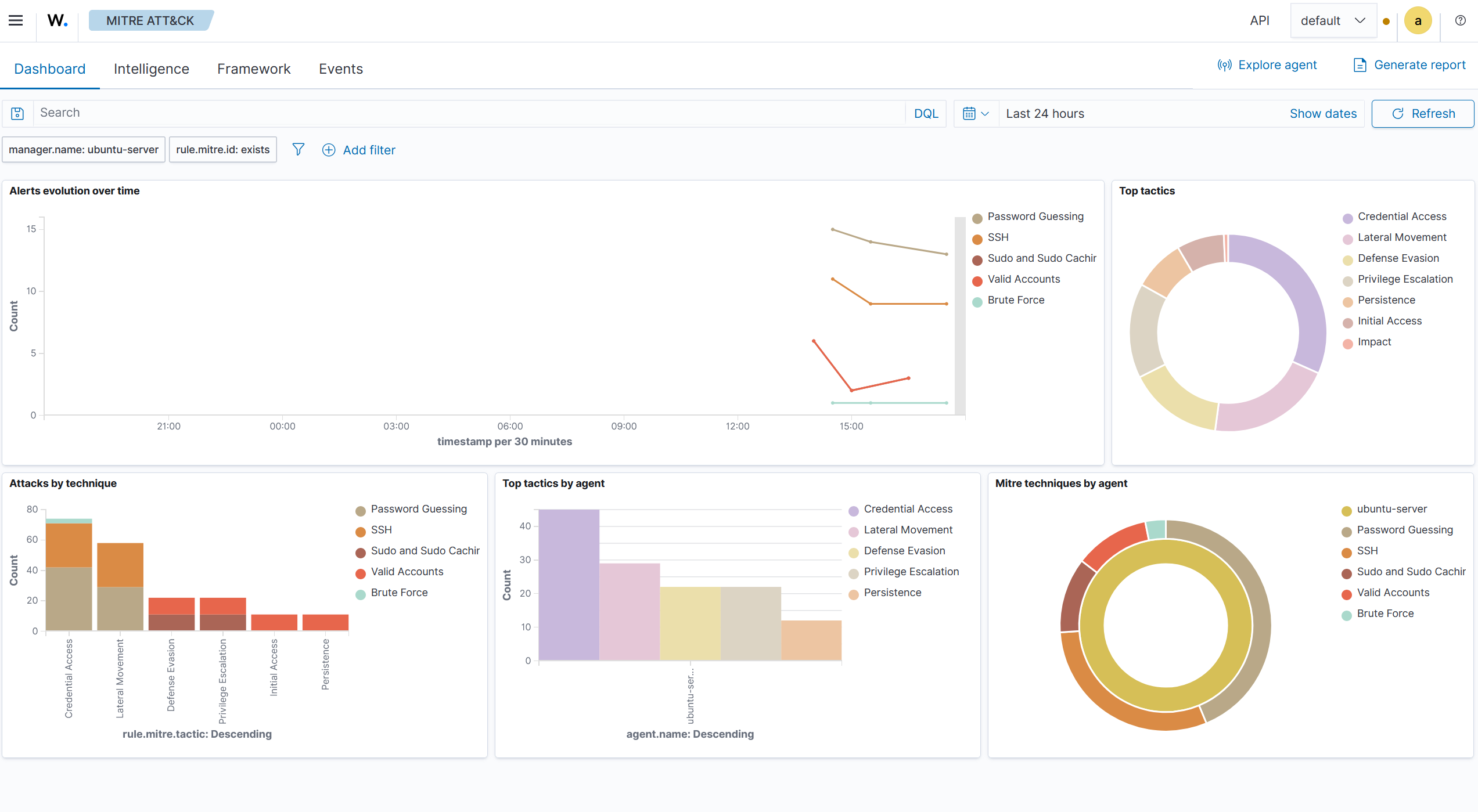Open the hamburger navigation menu
The height and width of the screenshot is (812, 1478).
(16, 21)
